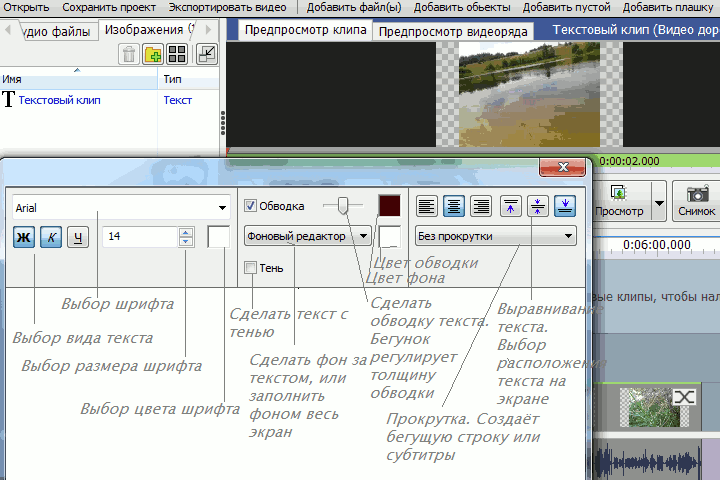This screenshot has width=720, height=480.
Task: Pick the dark red outline color swatch
Action: tap(389, 206)
